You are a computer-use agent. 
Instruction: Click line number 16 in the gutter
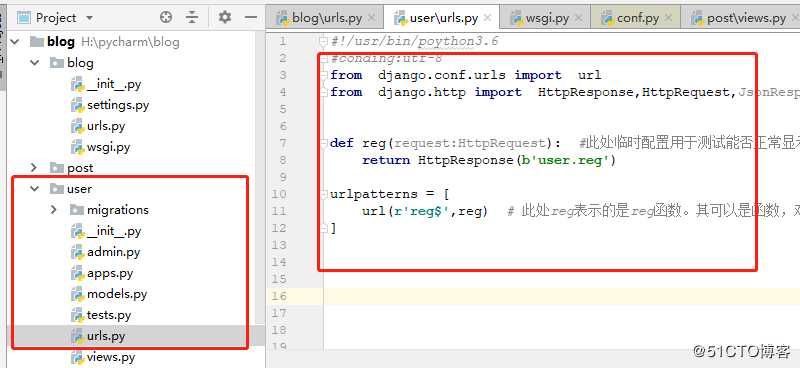[x=280, y=296]
